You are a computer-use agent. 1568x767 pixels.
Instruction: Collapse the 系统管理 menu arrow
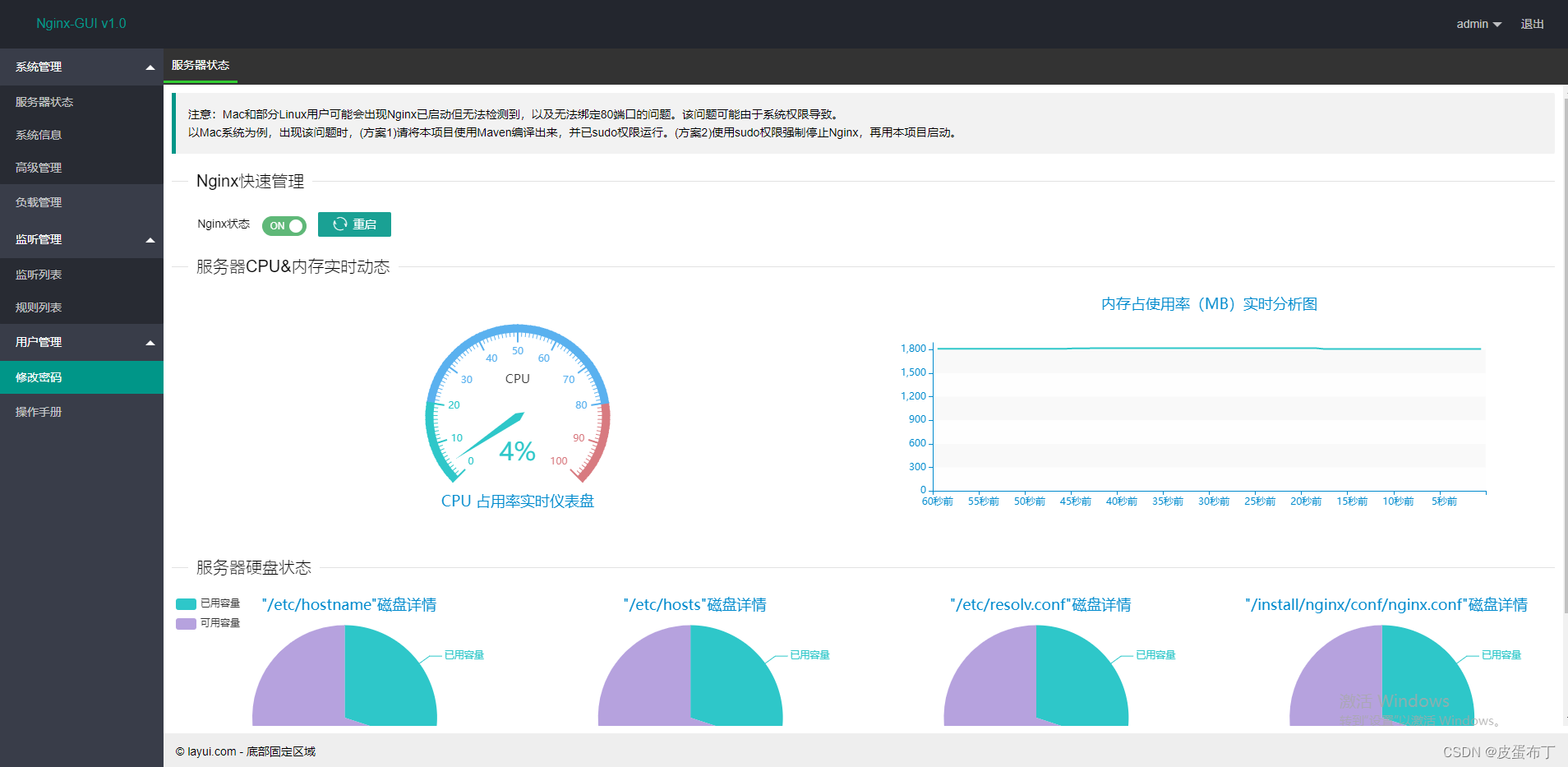[x=150, y=67]
